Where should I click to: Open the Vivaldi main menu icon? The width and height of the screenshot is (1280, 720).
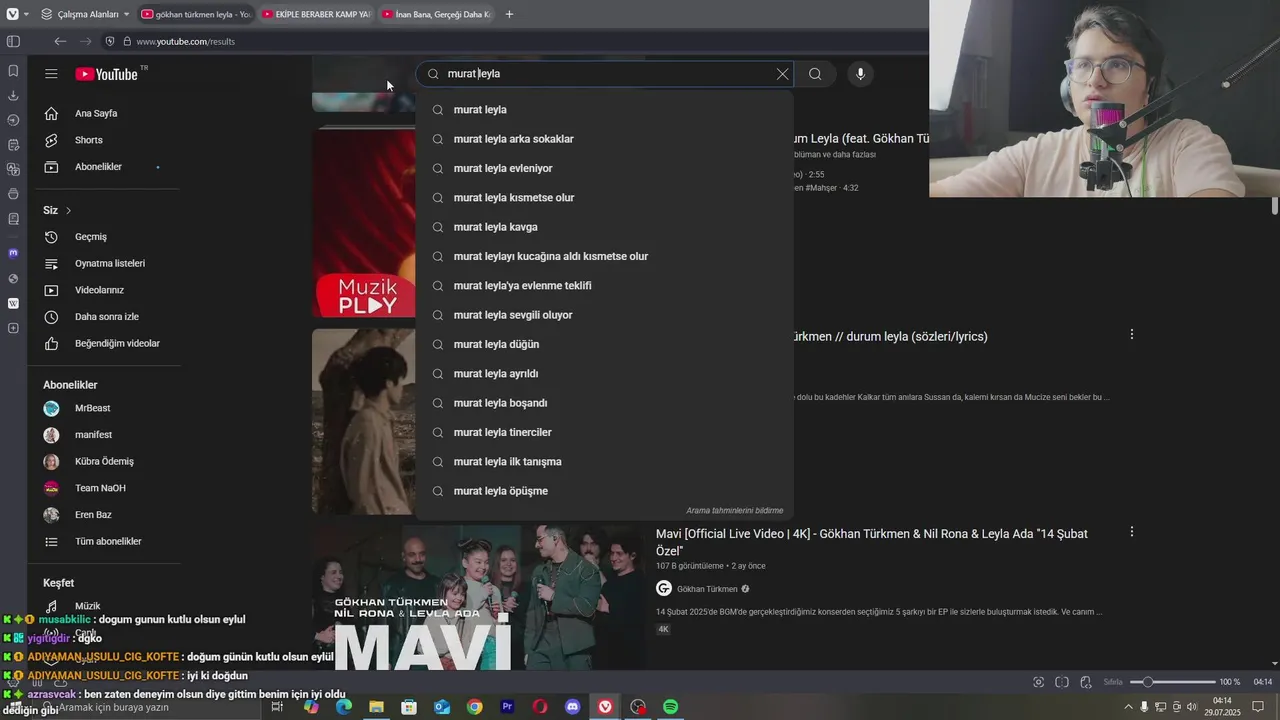tap(12, 14)
